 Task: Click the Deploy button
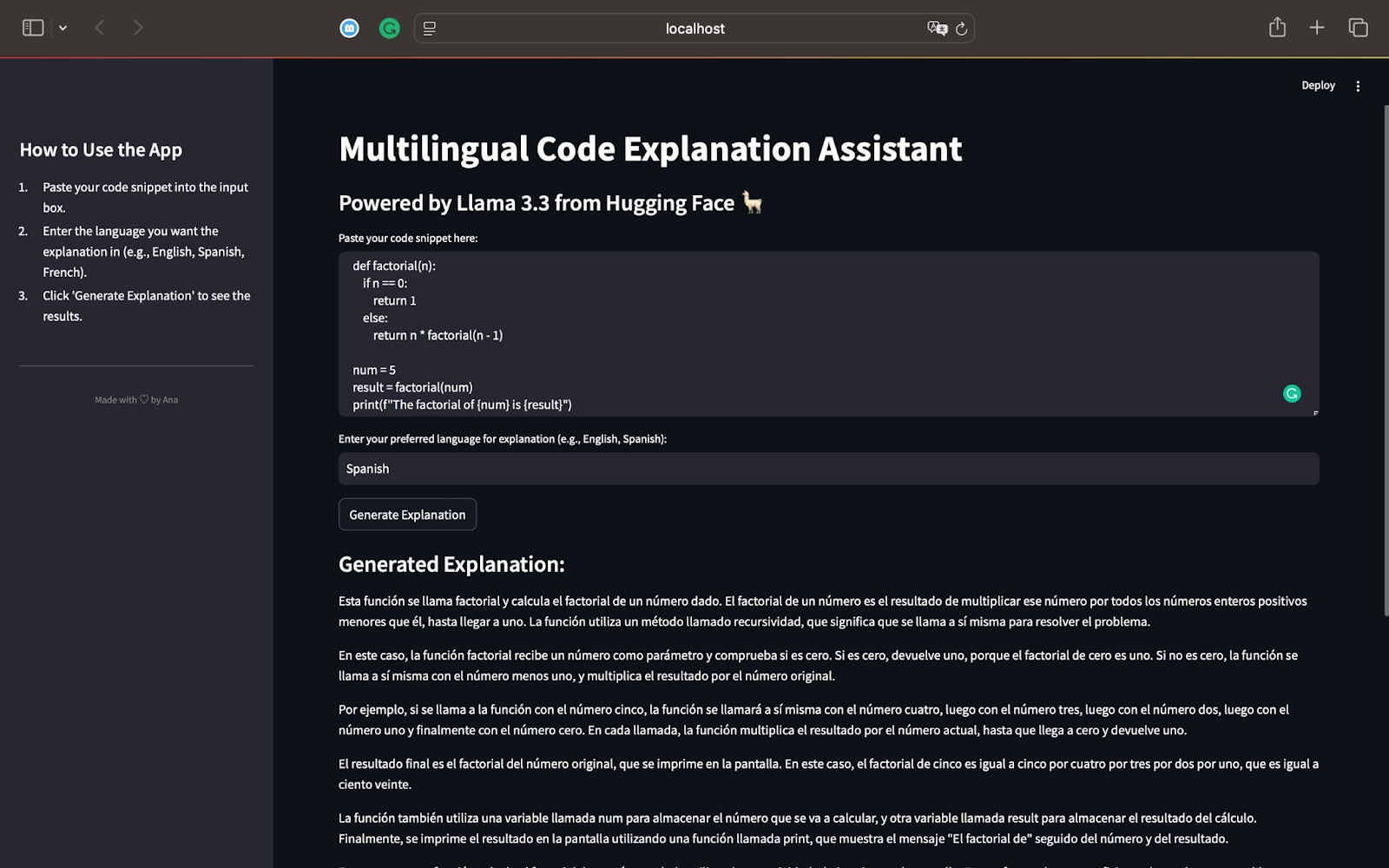[x=1318, y=85]
